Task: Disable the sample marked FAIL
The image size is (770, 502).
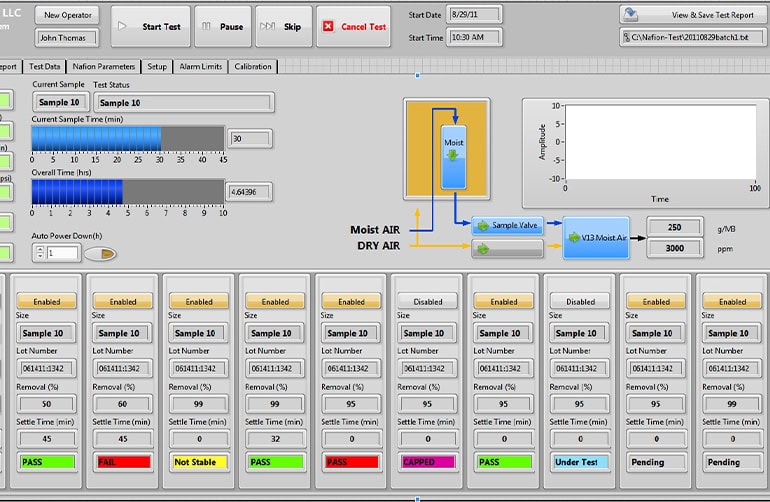Action: click(x=123, y=301)
